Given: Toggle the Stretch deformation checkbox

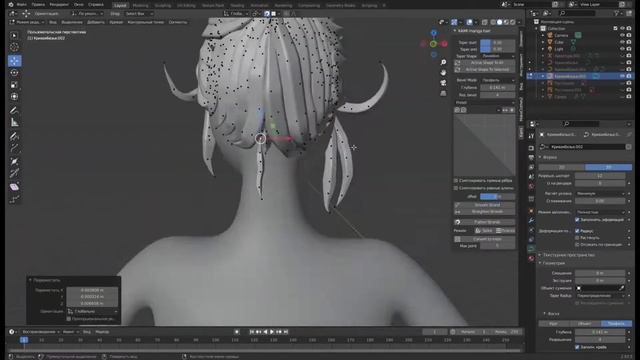Looking at the screenshot, I should pyautogui.click(x=577, y=238).
